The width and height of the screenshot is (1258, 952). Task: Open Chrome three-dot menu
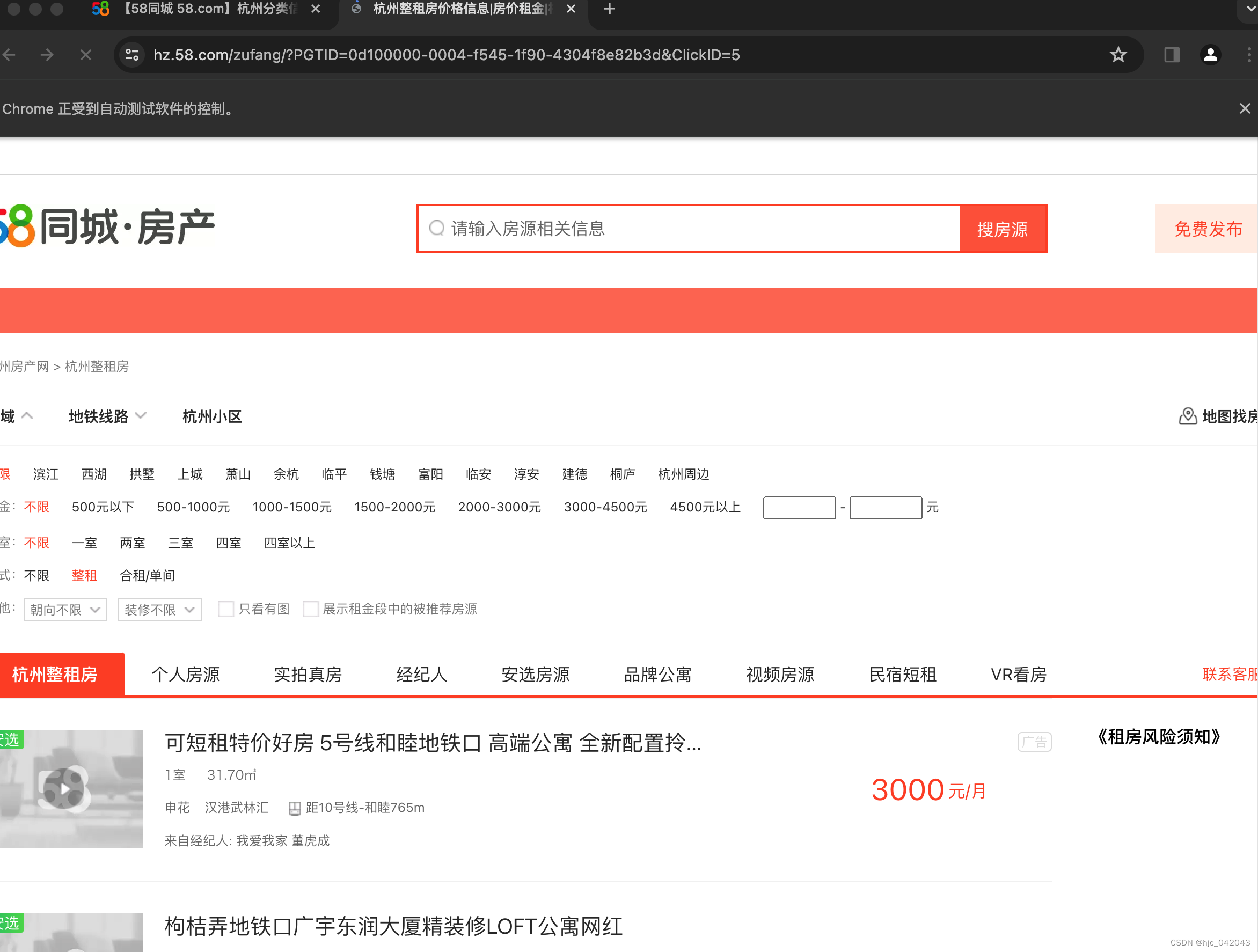[x=1248, y=55]
